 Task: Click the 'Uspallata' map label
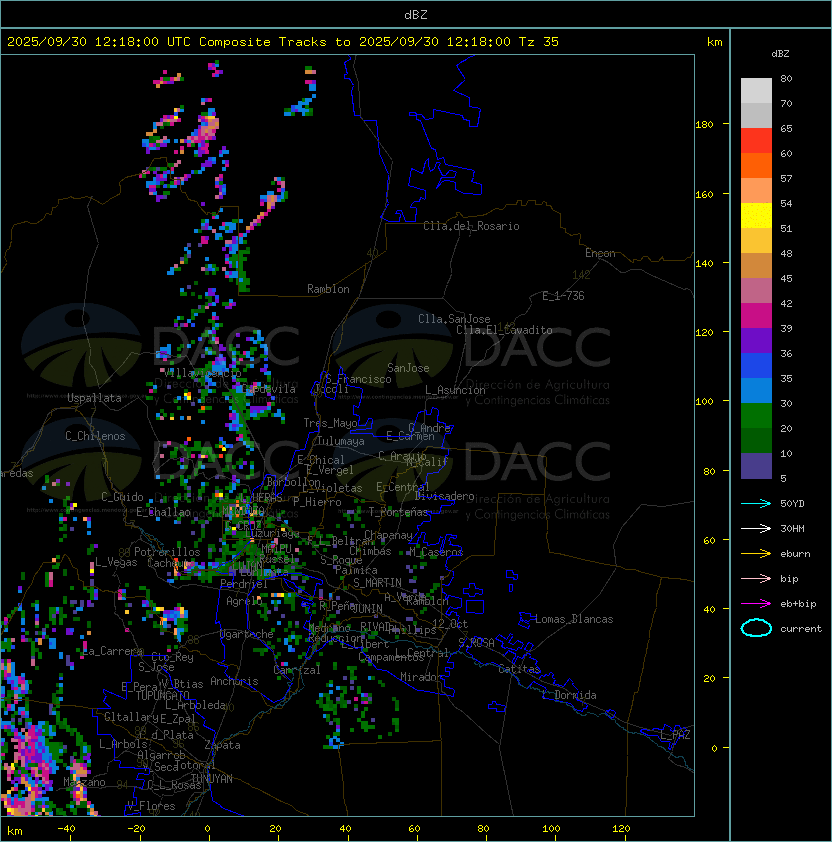coord(94,398)
